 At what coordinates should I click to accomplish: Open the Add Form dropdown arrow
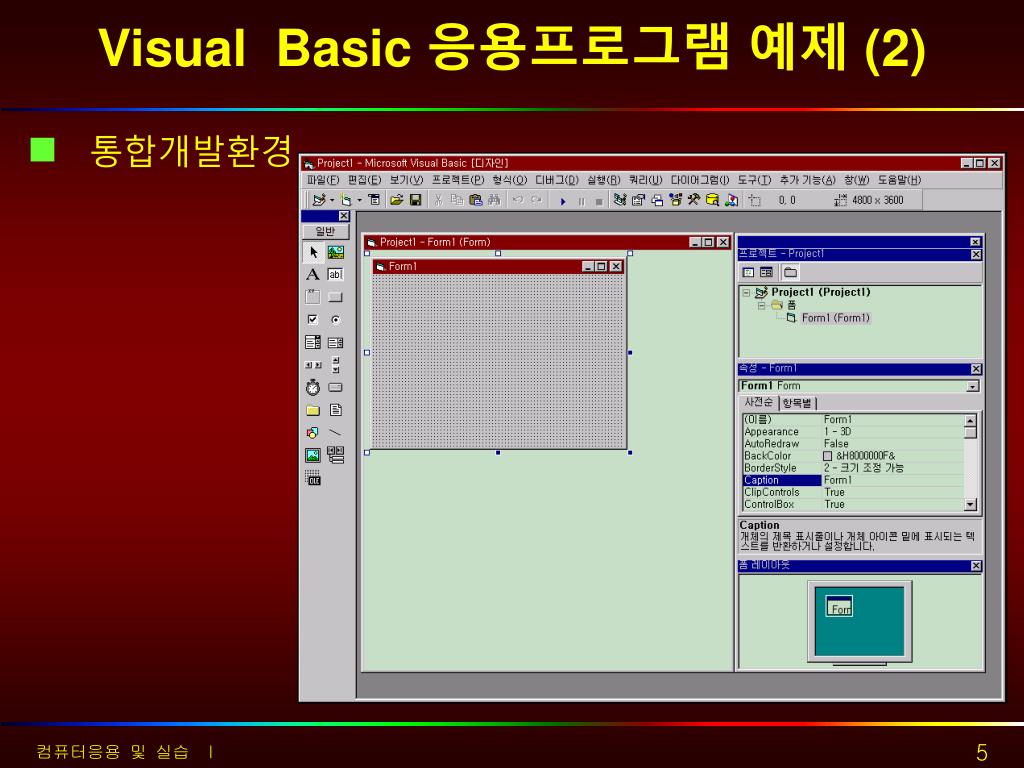click(x=359, y=200)
